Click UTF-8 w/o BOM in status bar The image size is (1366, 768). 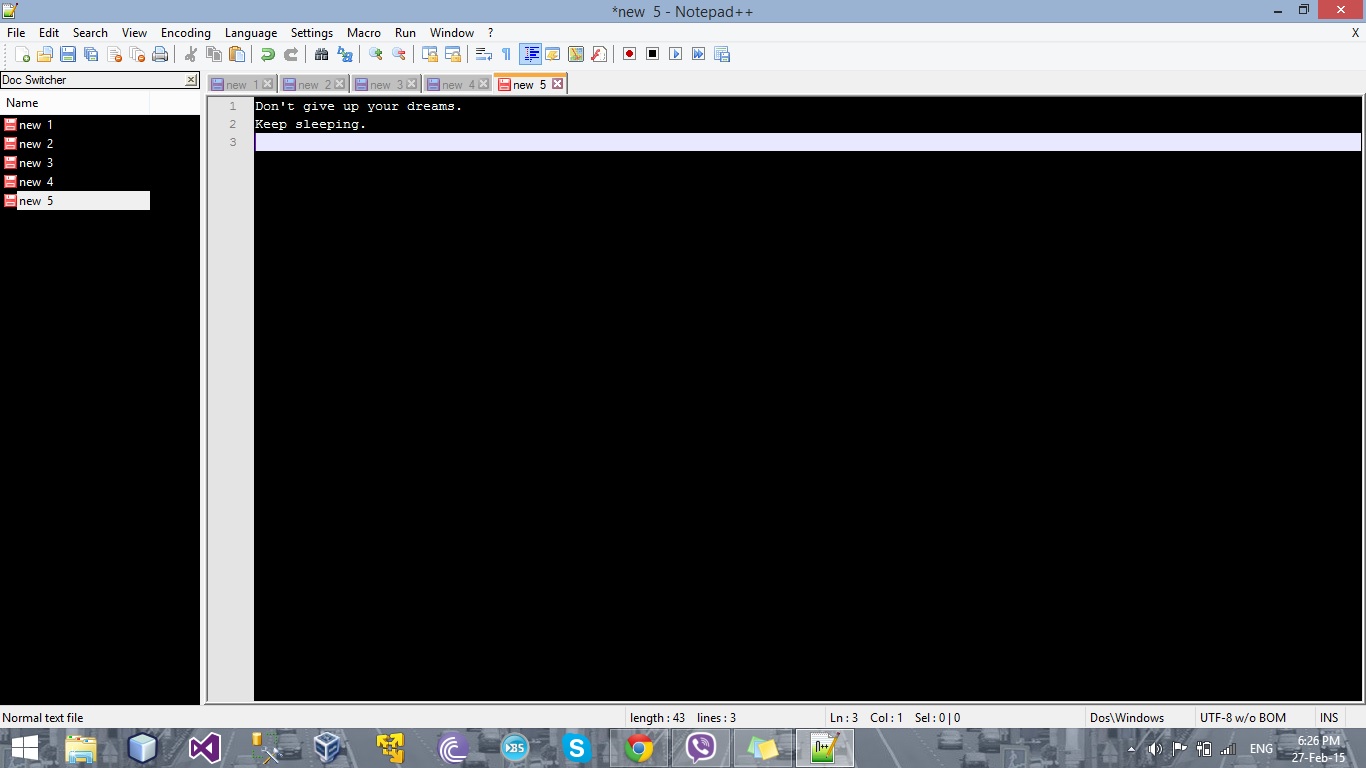tap(1243, 718)
